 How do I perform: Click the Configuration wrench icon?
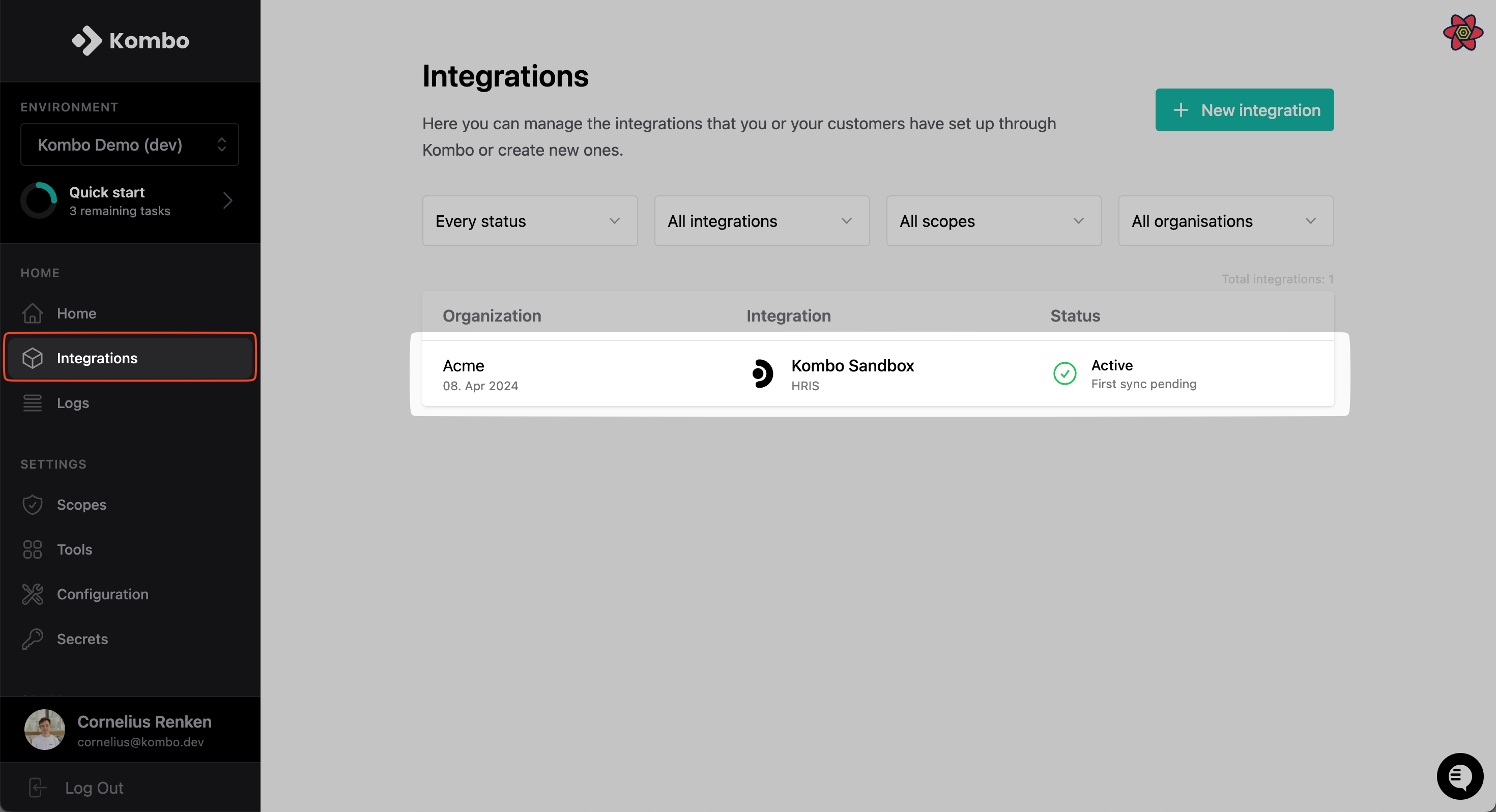pyautogui.click(x=33, y=594)
